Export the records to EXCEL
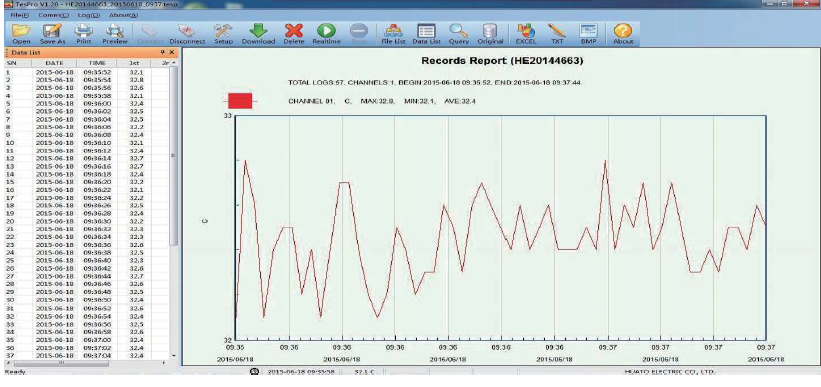The height and width of the screenshot is (387, 821). (526, 34)
